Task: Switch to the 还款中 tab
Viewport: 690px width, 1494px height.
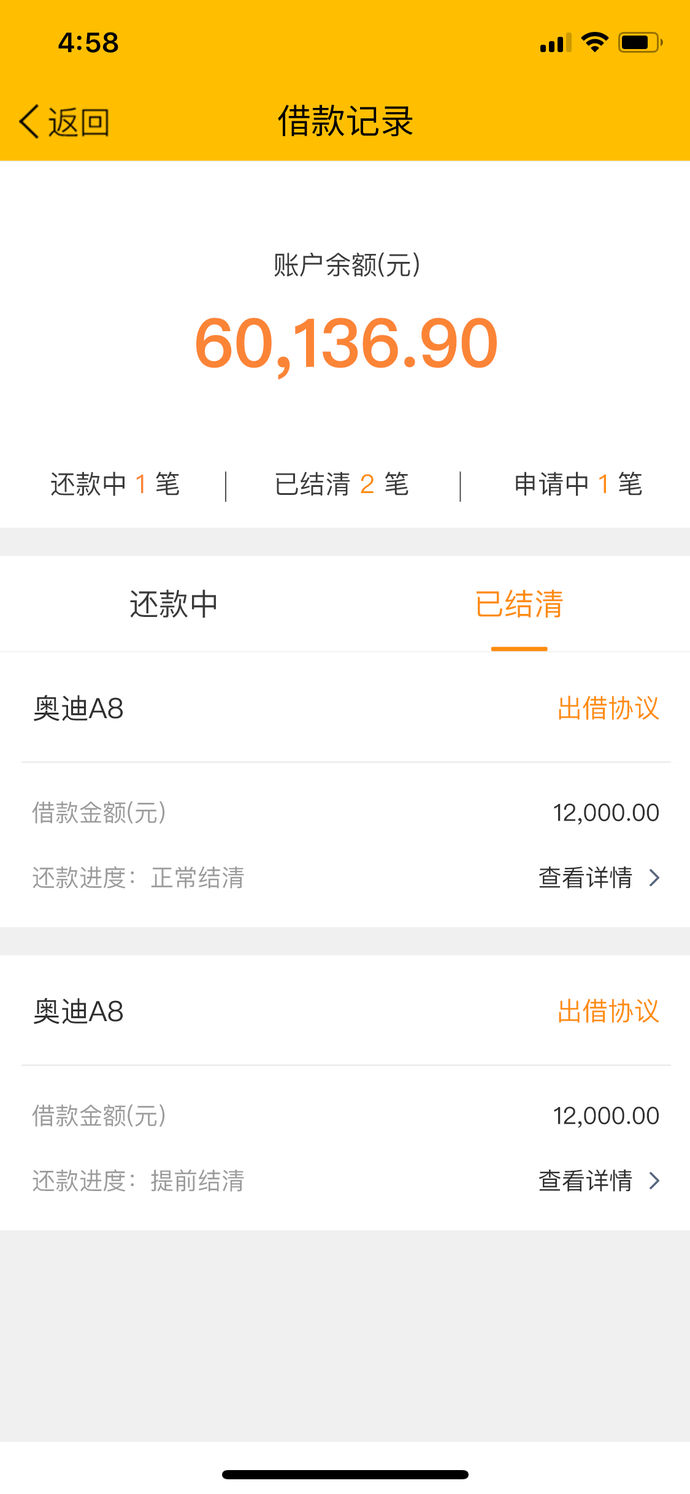Action: pos(173,604)
